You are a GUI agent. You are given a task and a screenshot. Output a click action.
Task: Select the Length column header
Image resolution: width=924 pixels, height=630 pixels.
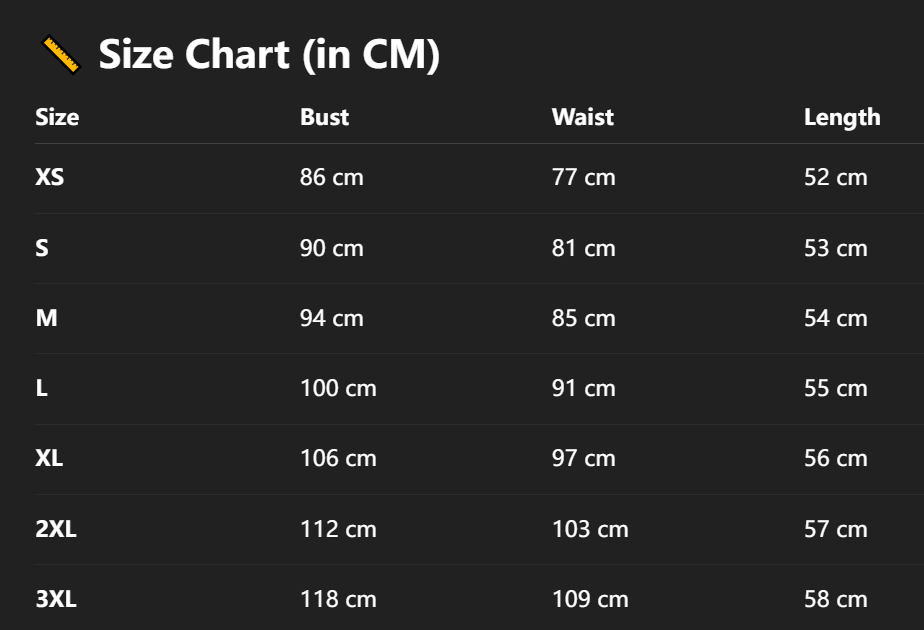842,117
